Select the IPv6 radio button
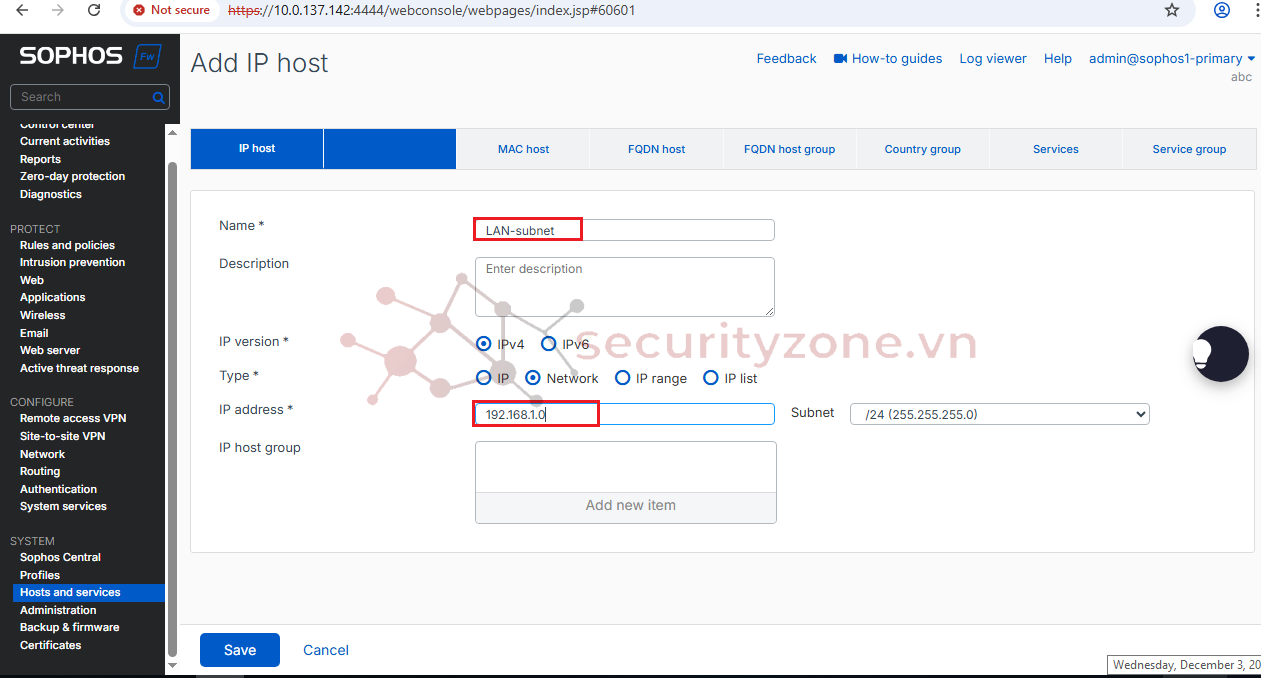Screen dimensions: 1261x678 (548, 344)
